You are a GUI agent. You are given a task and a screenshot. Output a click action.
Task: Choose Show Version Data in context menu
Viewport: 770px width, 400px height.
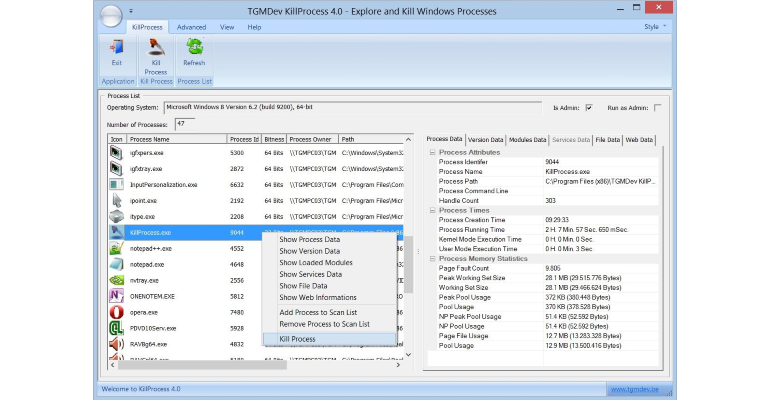(x=309, y=251)
